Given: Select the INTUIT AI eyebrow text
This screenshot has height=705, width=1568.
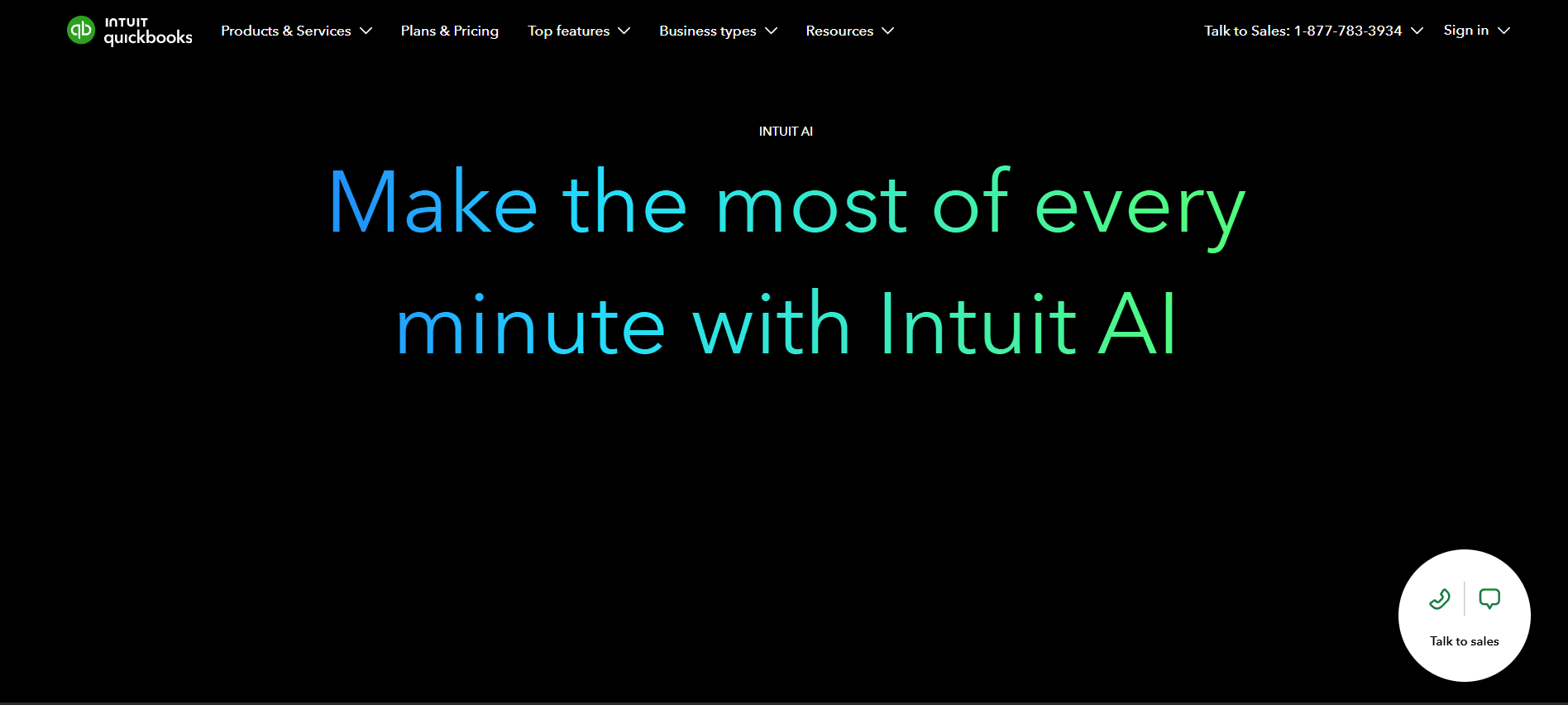Looking at the screenshot, I should [x=786, y=132].
